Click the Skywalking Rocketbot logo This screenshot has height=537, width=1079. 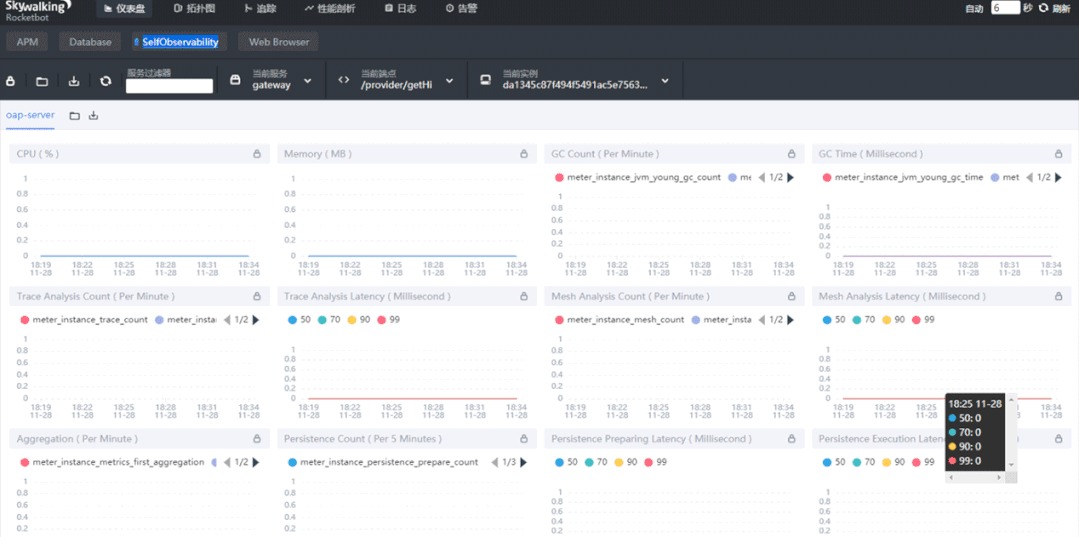coord(37,10)
